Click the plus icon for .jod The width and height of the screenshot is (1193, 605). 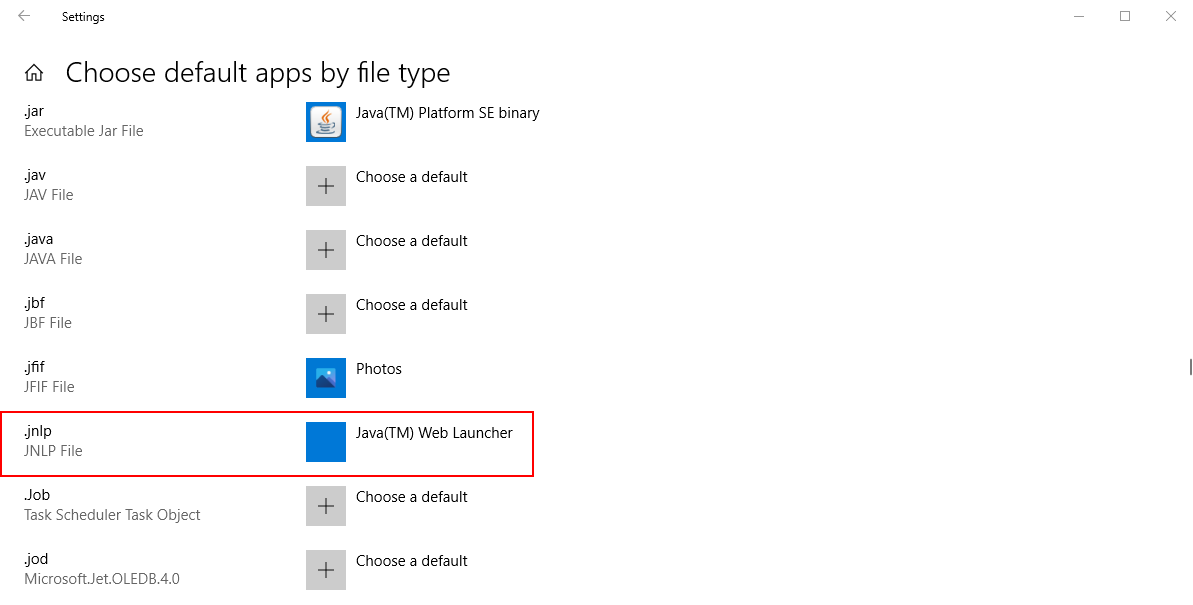point(326,569)
